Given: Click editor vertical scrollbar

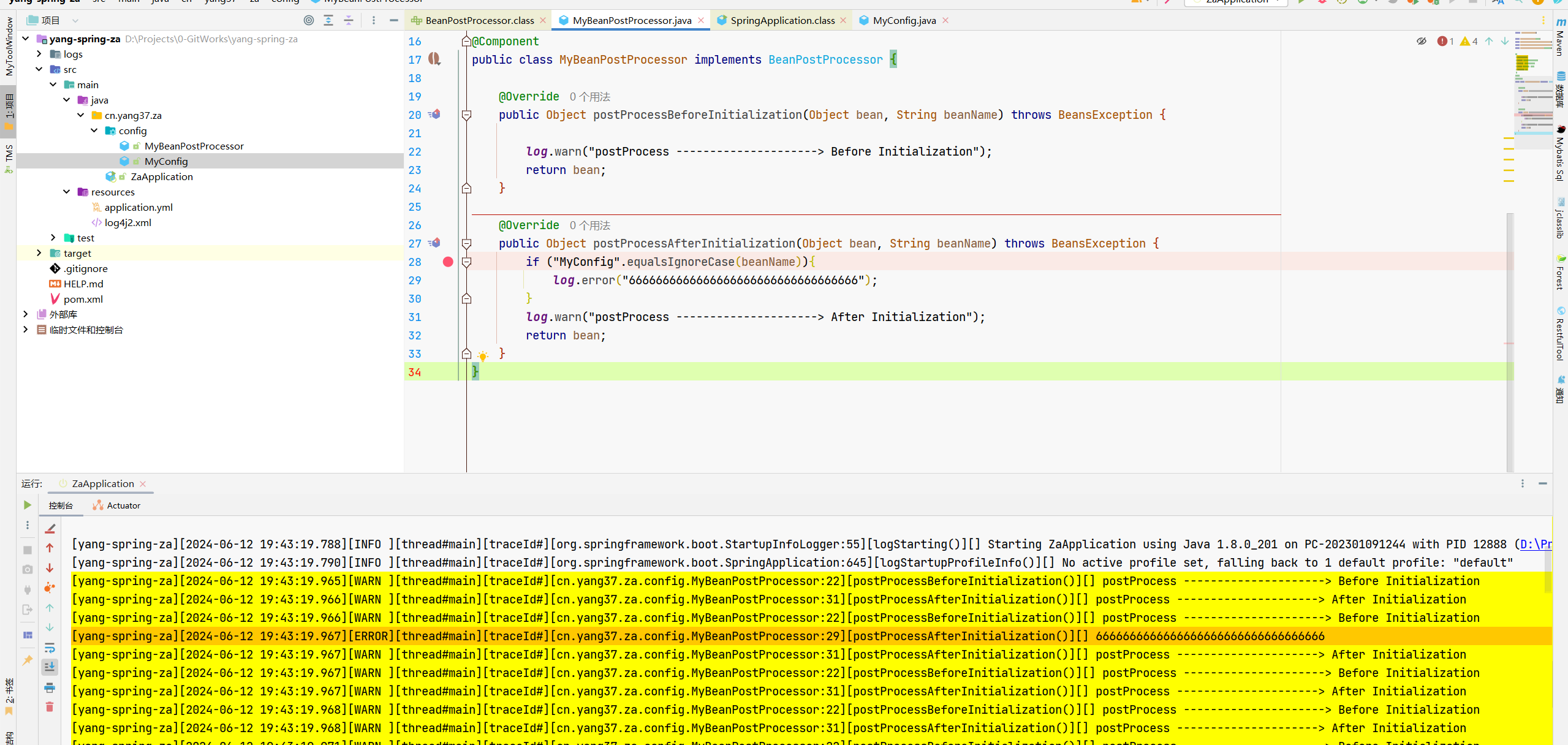Looking at the screenshot, I should pyautogui.click(x=1510, y=342).
